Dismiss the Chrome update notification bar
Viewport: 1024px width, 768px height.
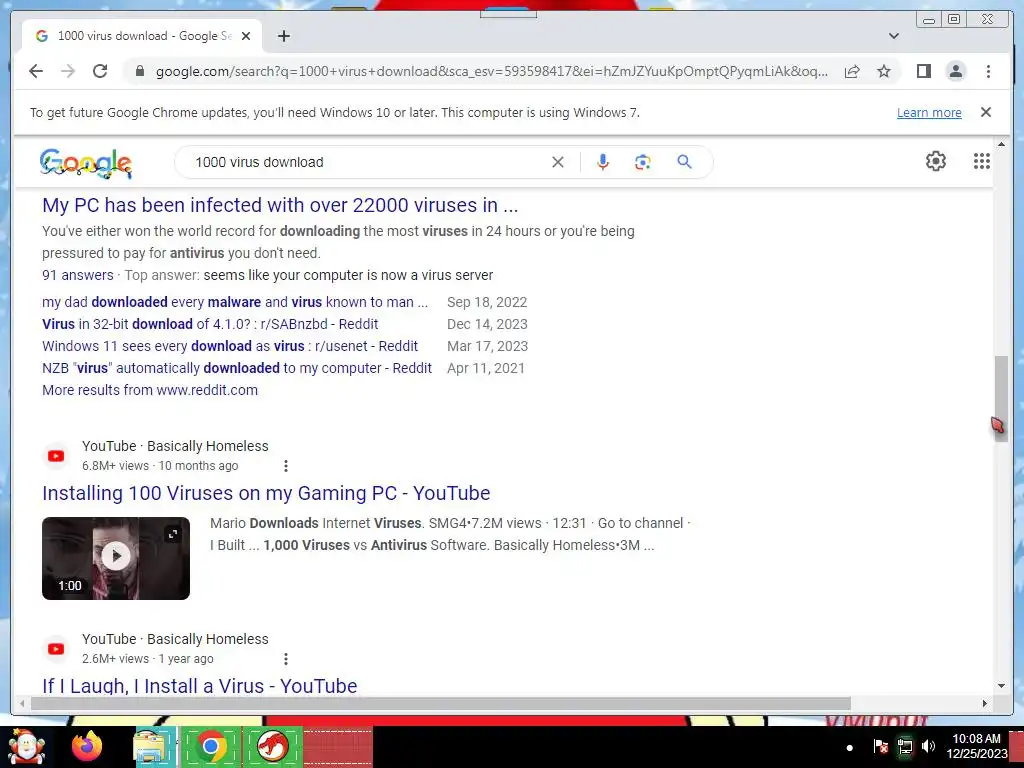(x=986, y=112)
